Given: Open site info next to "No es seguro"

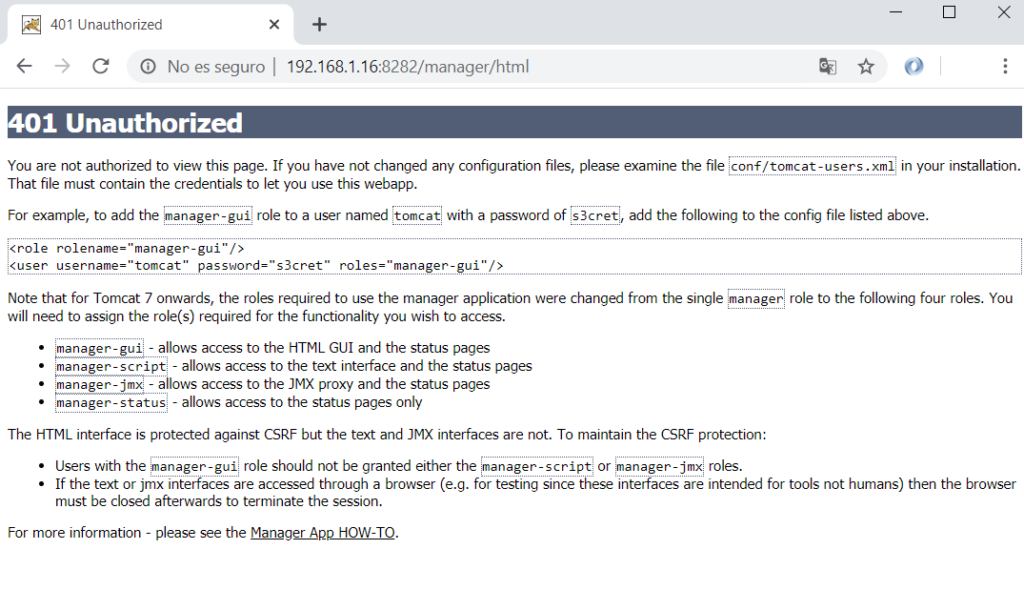Looking at the screenshot, I should coord(148,67).
